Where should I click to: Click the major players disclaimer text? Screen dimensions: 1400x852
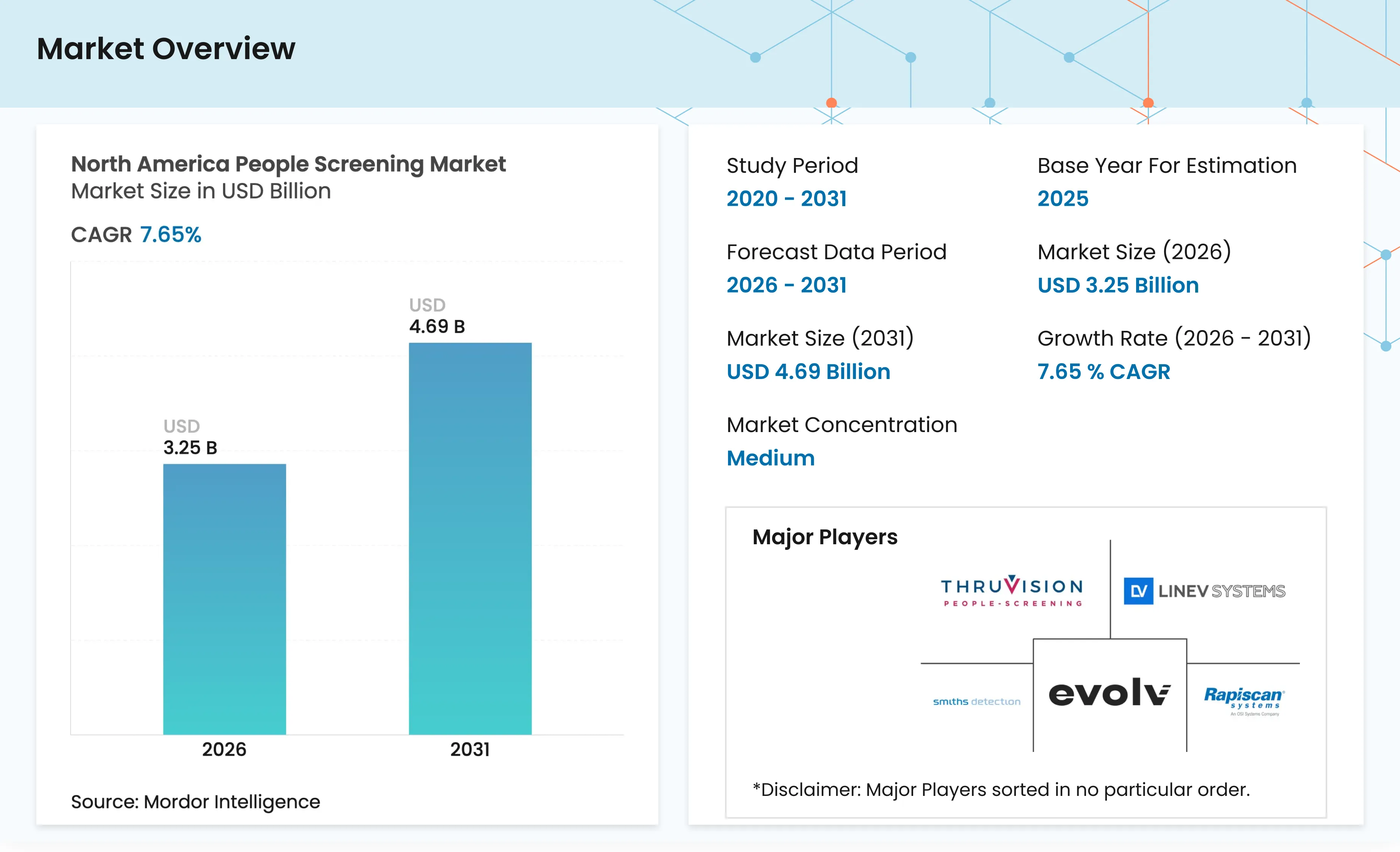[1001, 790]
